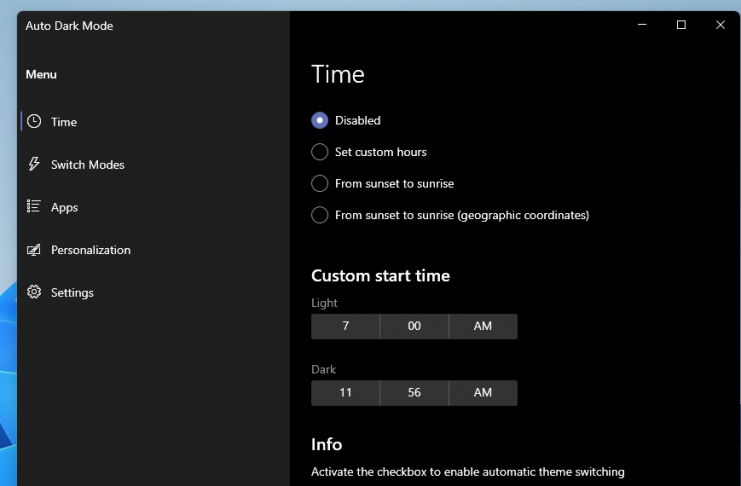This screenshot has height=486, width=741.
Task: Choose Set custom hours option
Action: click(319, 152)
